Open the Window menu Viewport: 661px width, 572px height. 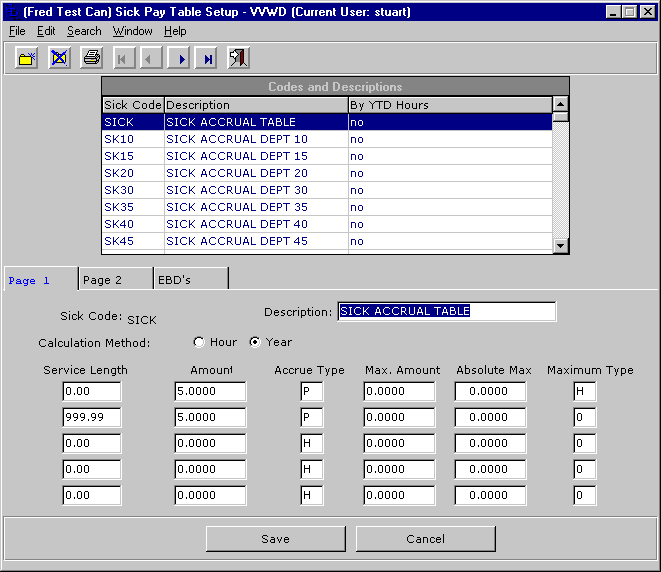133,31
